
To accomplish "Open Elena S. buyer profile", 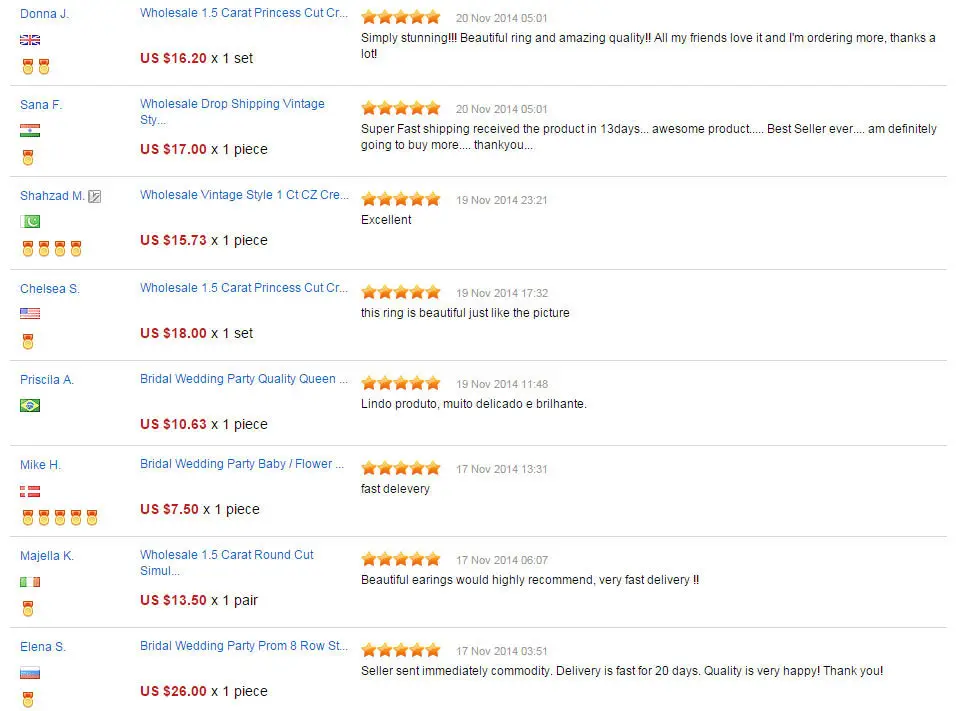I will tap(43, 647).
